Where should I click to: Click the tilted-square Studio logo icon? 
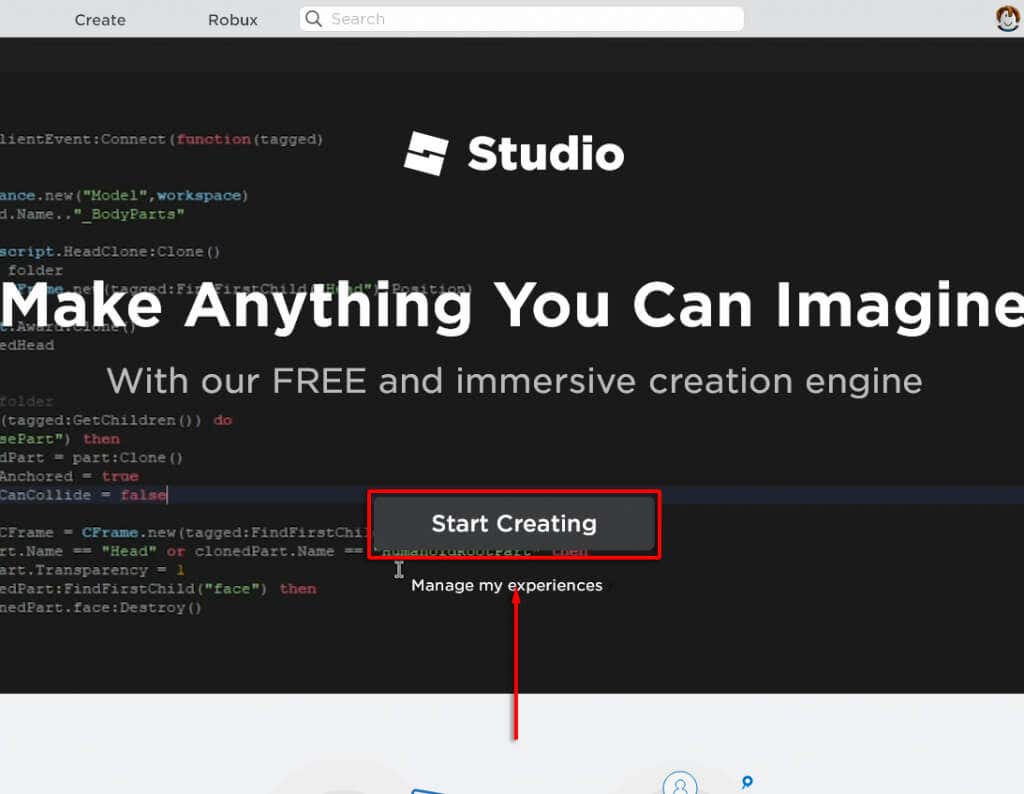[424, 152]
